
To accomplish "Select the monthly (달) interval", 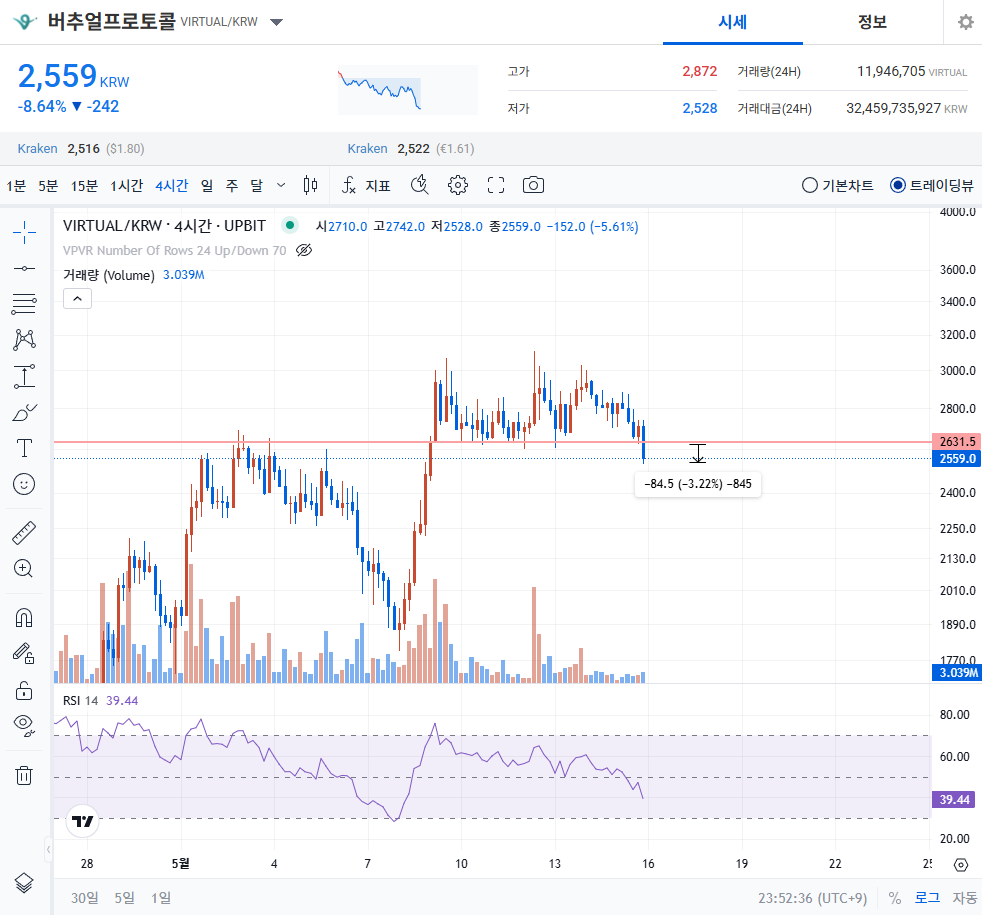I will [257, 185].
